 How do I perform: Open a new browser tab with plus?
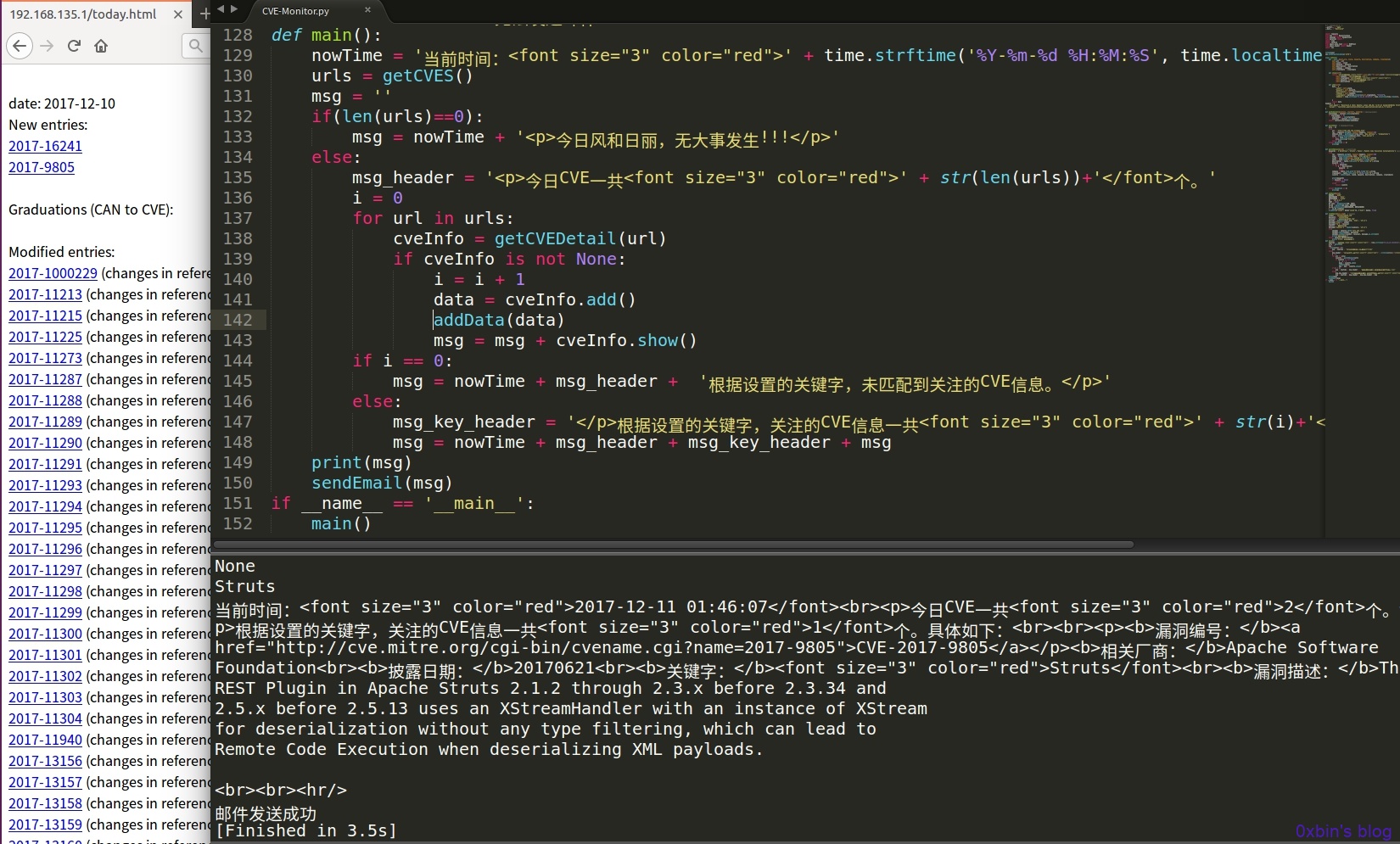click(204, 14)
